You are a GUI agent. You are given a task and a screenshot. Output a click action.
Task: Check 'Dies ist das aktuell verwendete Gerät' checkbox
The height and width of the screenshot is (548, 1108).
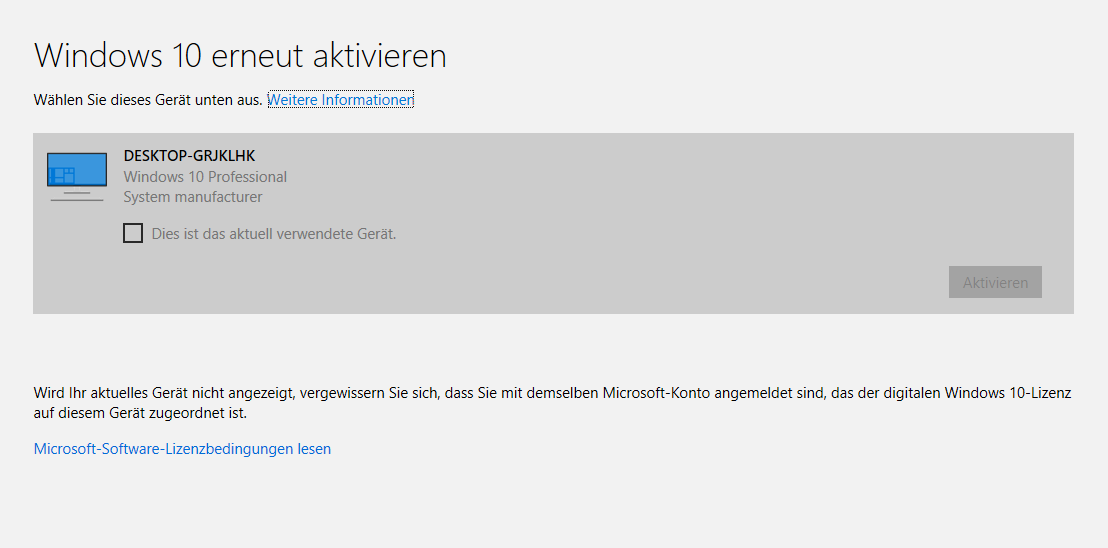133,233
